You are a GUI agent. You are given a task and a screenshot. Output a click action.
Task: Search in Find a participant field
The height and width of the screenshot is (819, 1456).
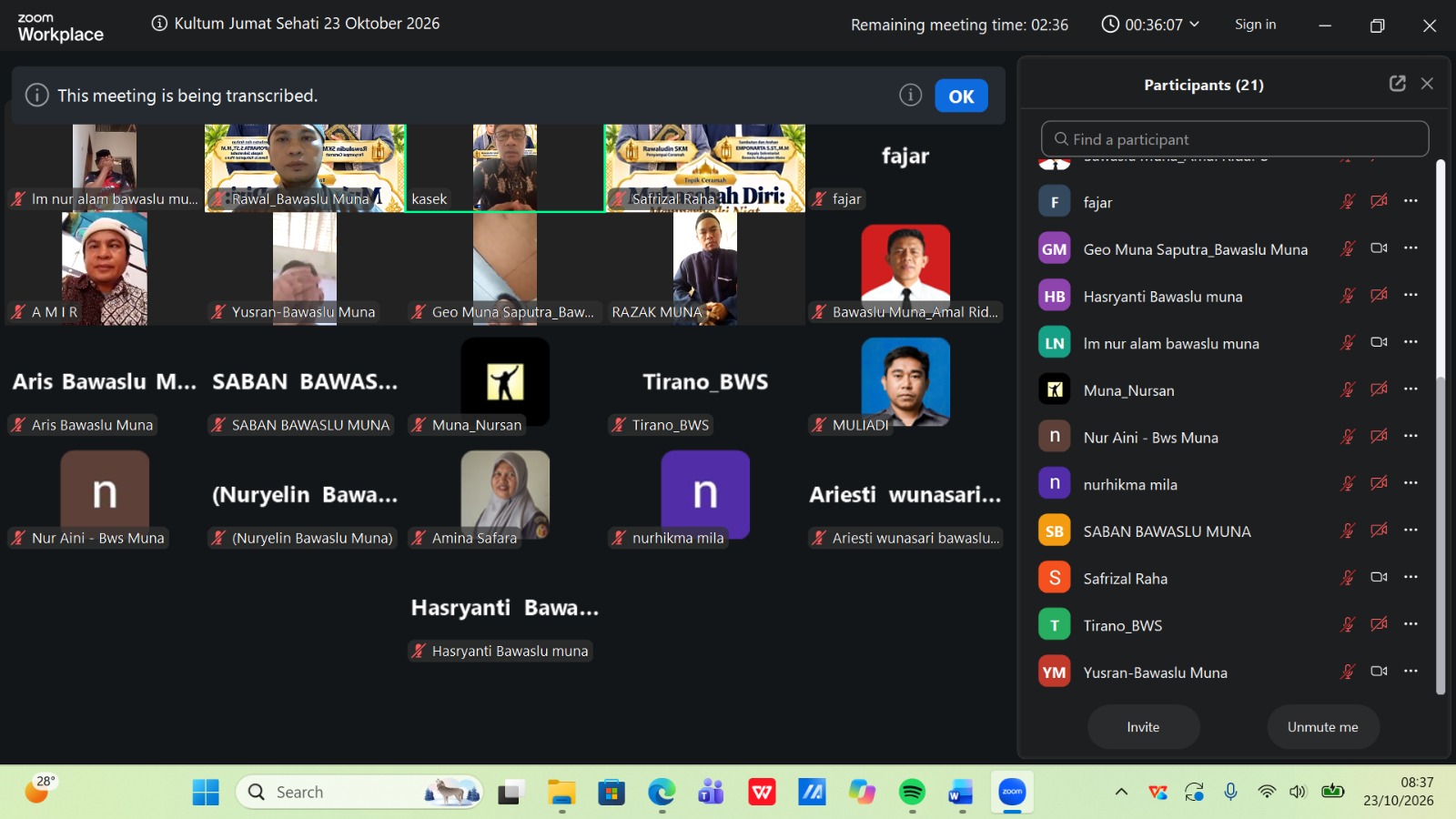[x=1235, y=139]
